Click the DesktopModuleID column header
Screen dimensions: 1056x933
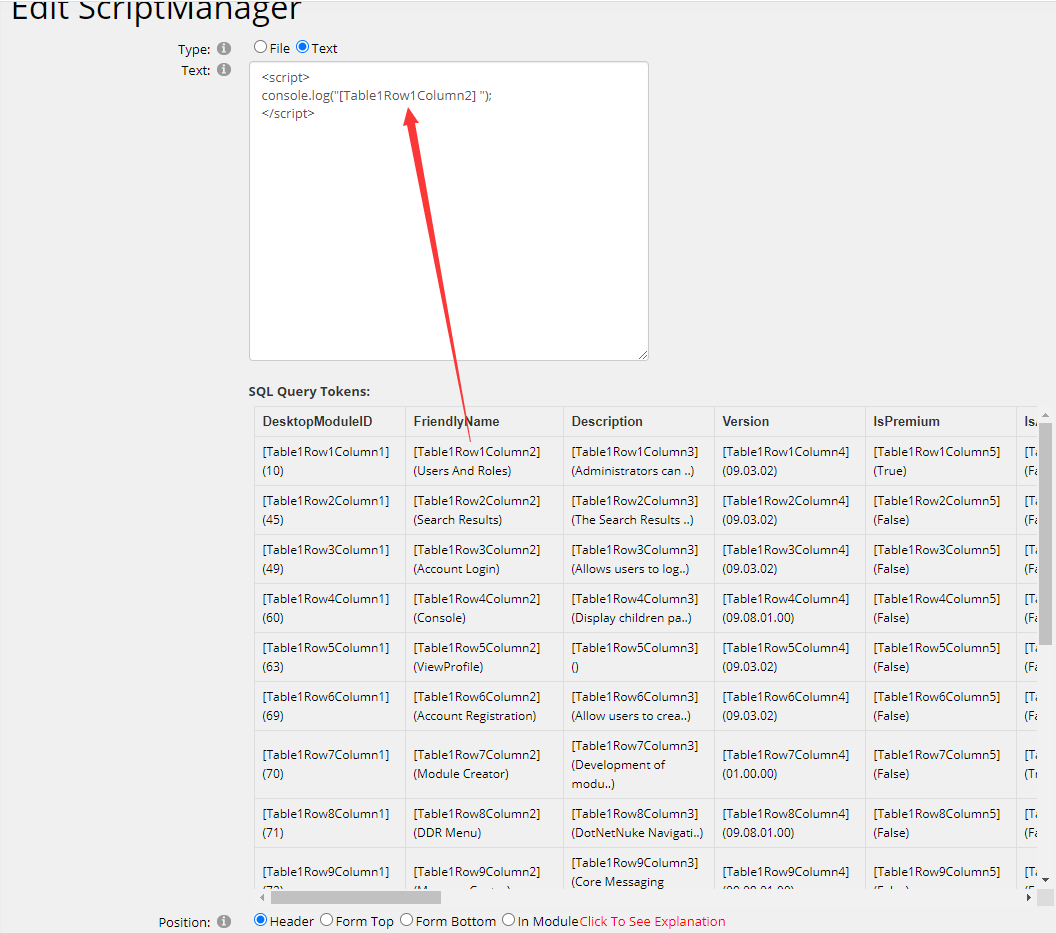coord(317,421)
